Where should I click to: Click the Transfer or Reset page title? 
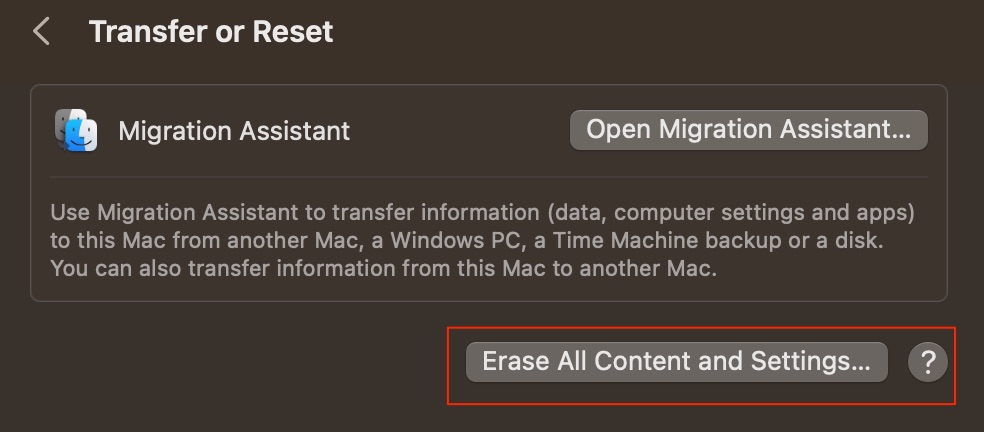211,31
